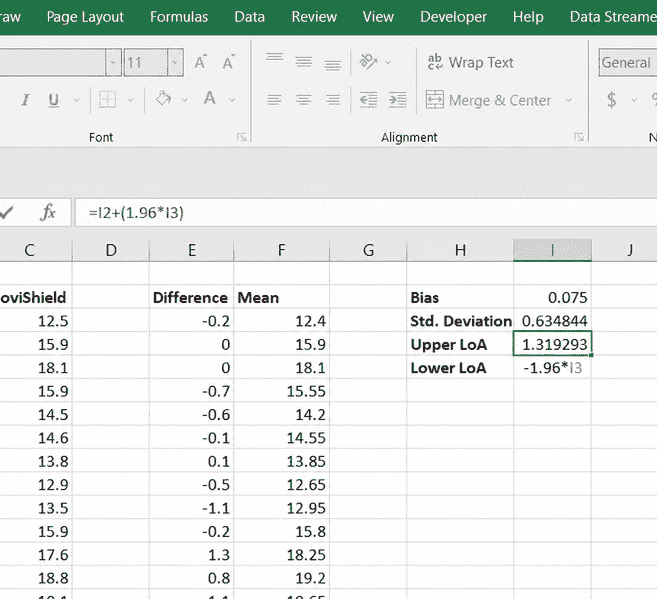Open underline style dropdown arrow
This screenshot has width=657, height=599.
pos(76,100)
